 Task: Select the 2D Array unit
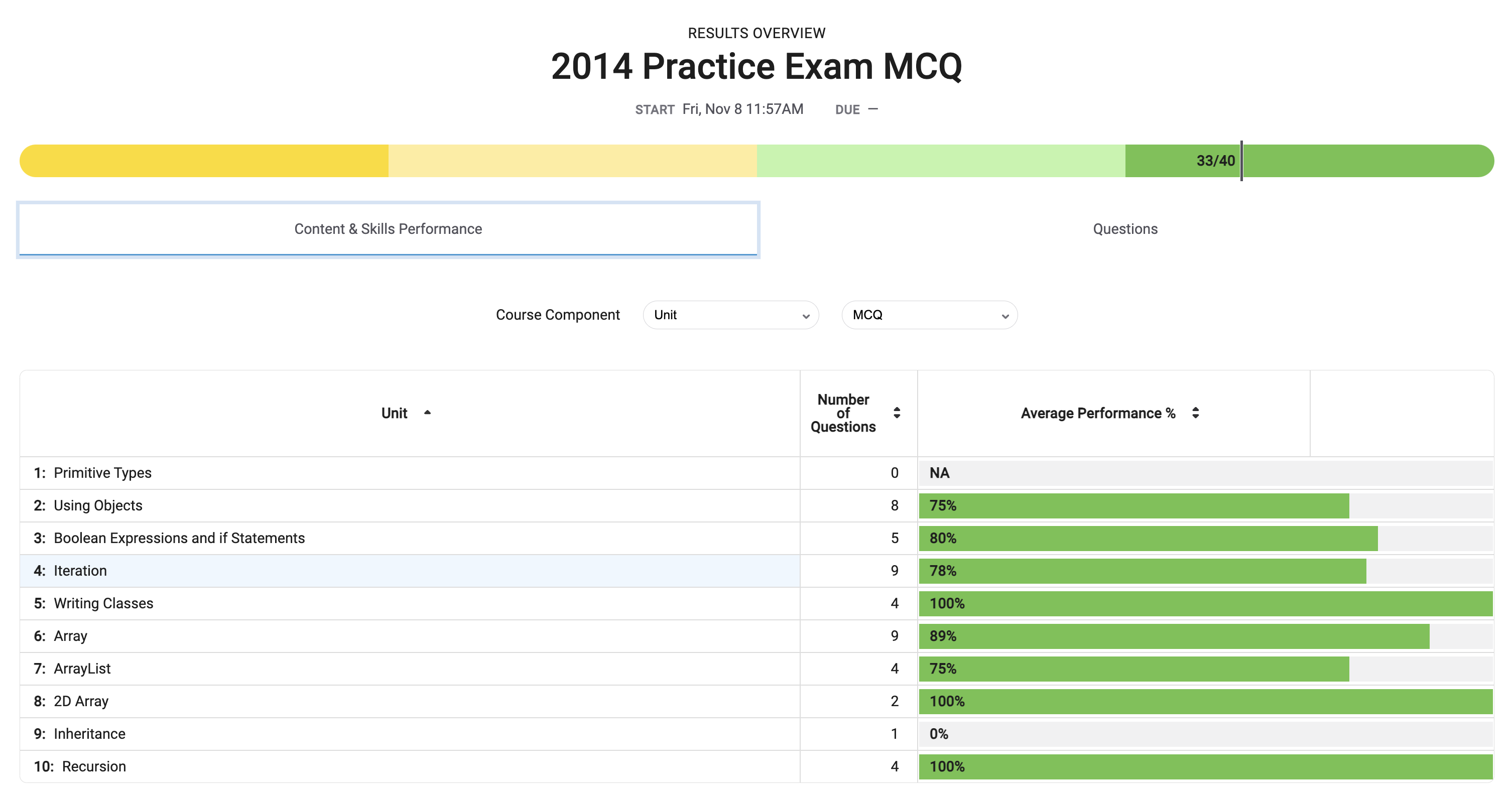(81, 701)
